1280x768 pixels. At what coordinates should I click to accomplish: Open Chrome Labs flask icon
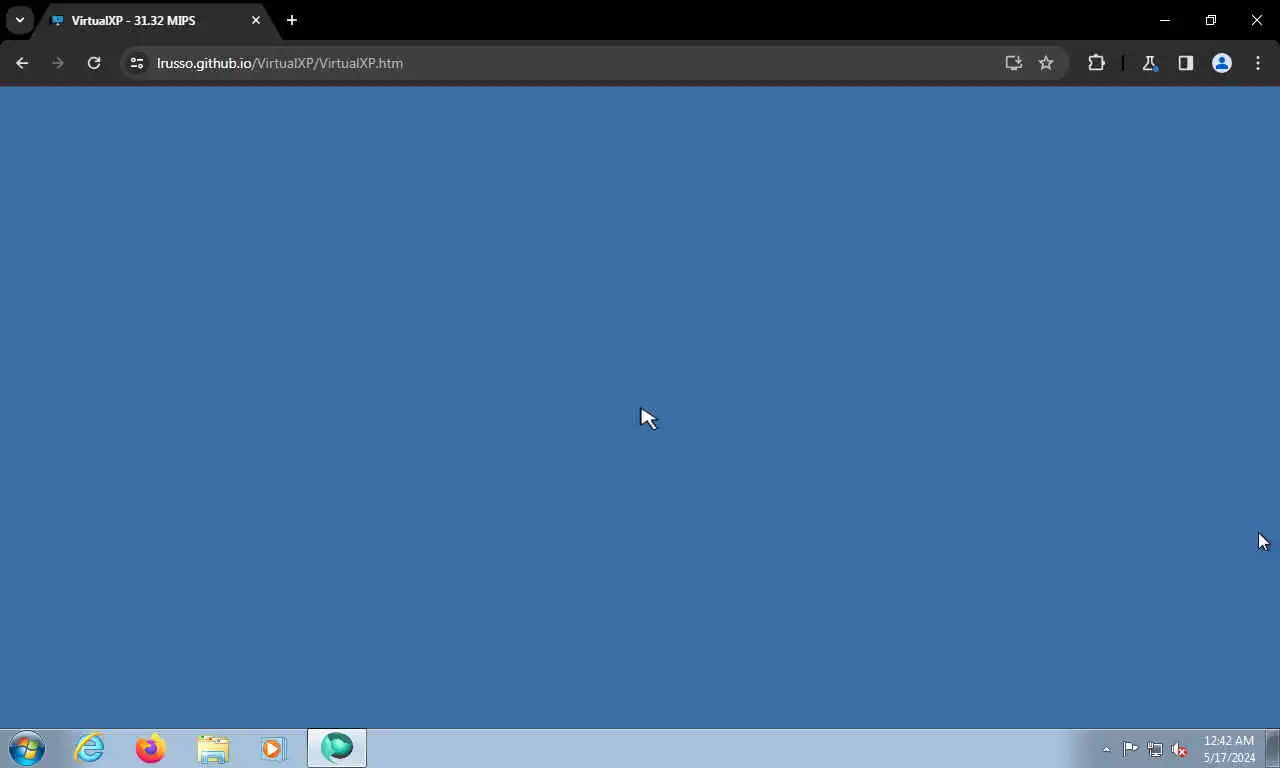click(x=1150, y=63)
